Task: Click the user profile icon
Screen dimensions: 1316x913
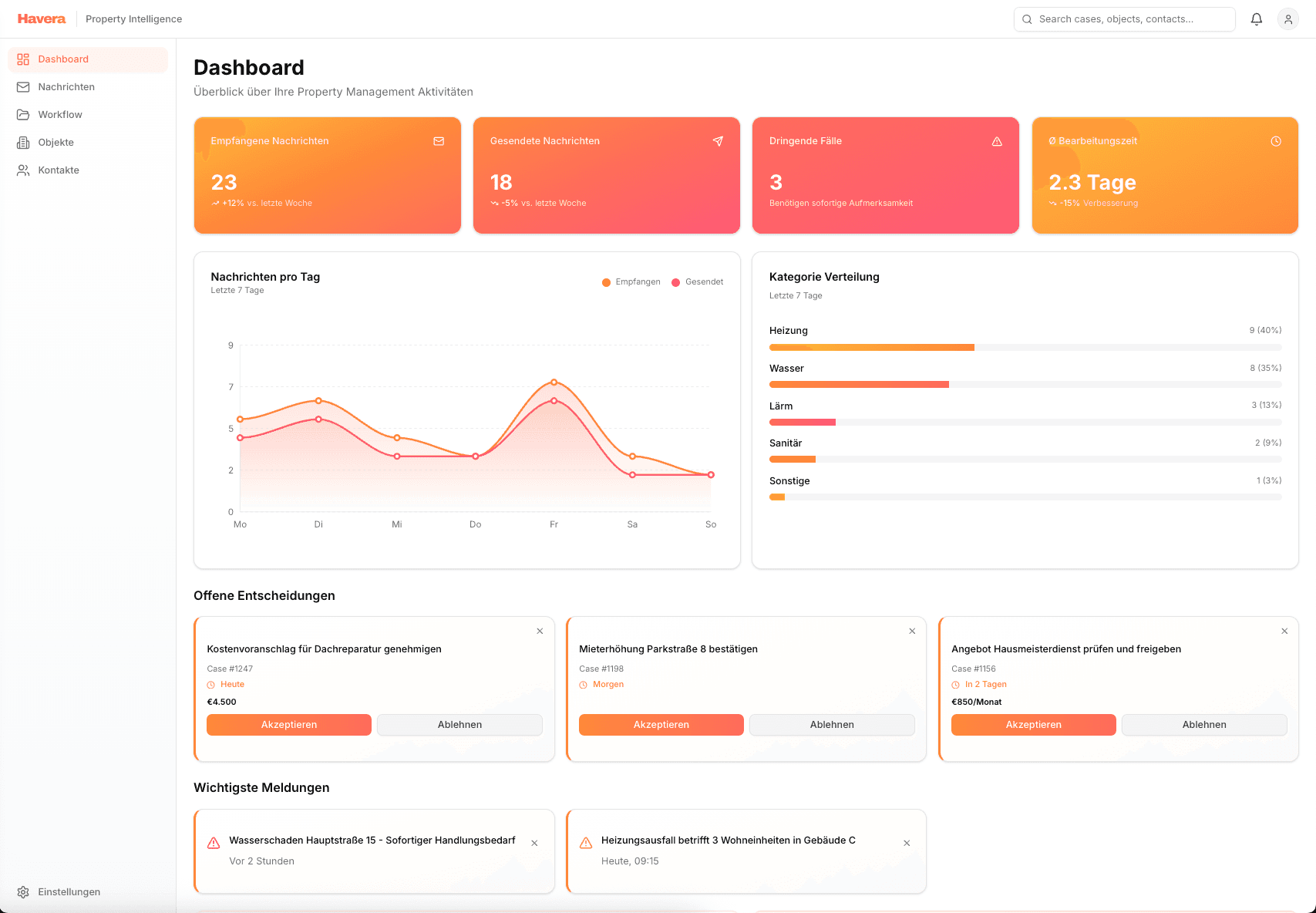Action: pyautogui.click(x=1287, y=19)
